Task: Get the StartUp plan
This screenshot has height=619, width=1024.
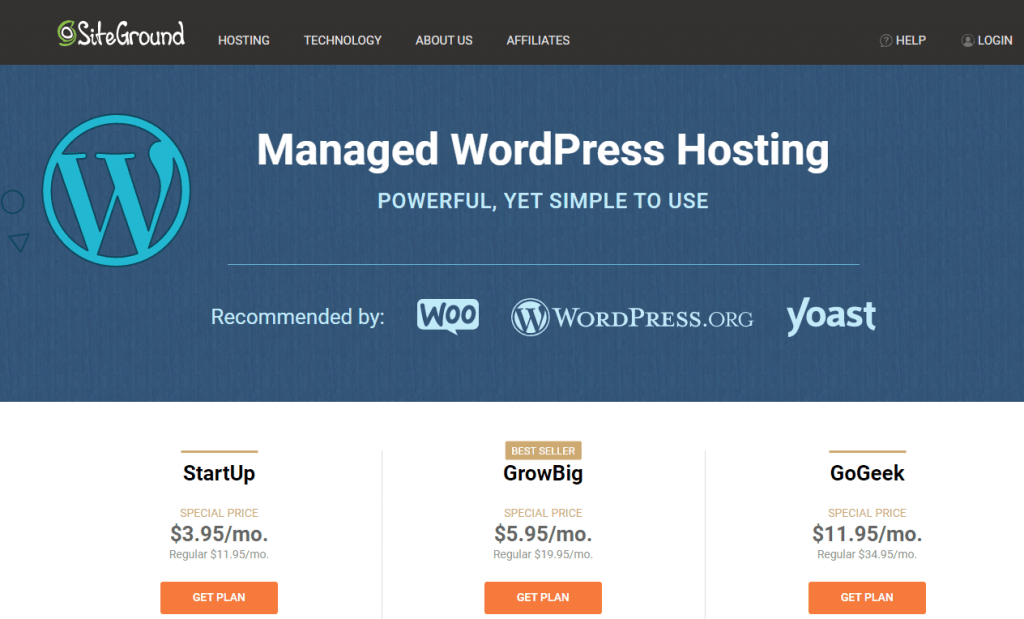Action: pos(219,597)
